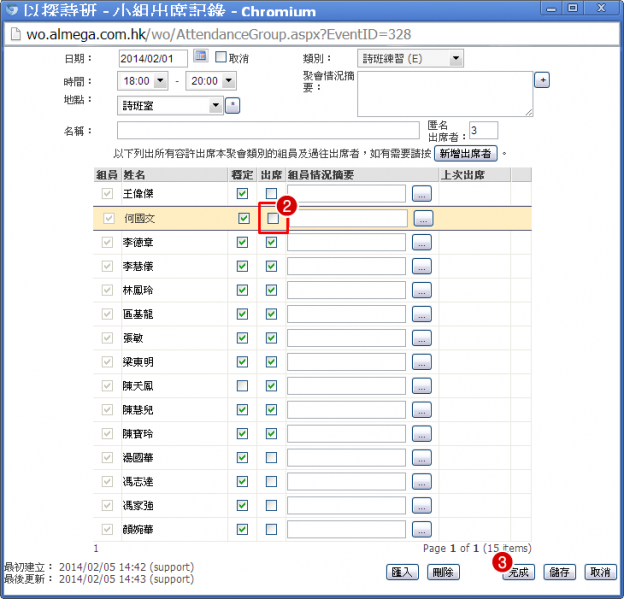Uncheck 暫定 tentative box for 張敏
The width and height of the screenshot is (624, 599).
(242, 338)
